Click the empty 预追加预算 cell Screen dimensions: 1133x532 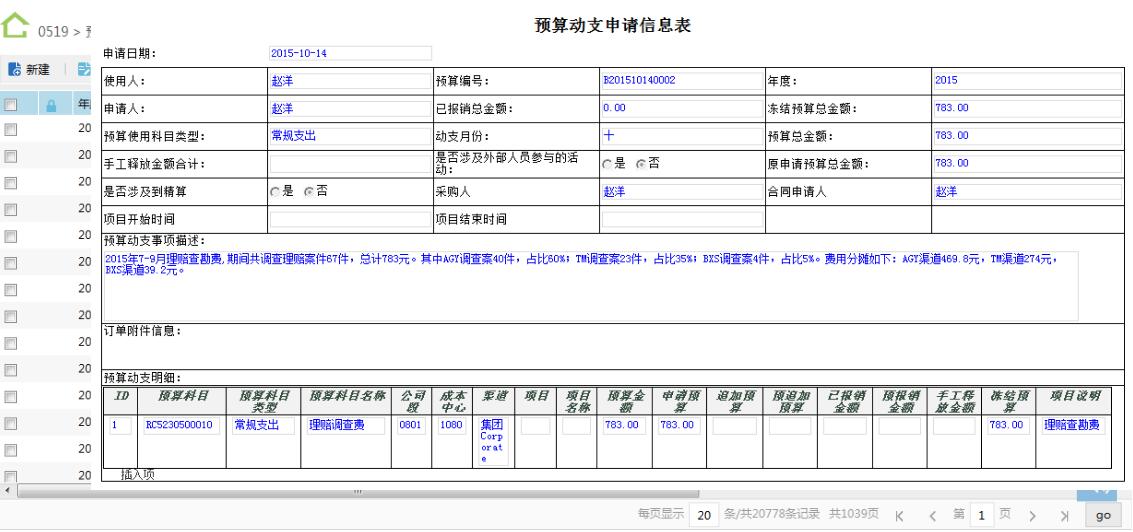point(790,426)
